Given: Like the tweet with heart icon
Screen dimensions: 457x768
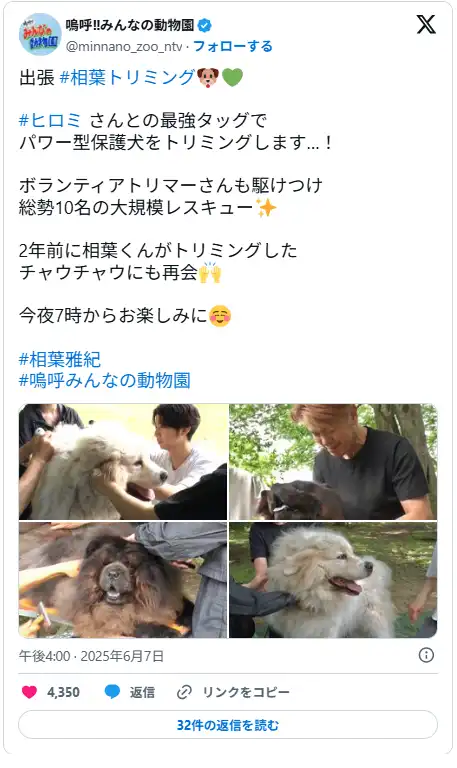Looking at the screenshot, I should click(29, 692).
